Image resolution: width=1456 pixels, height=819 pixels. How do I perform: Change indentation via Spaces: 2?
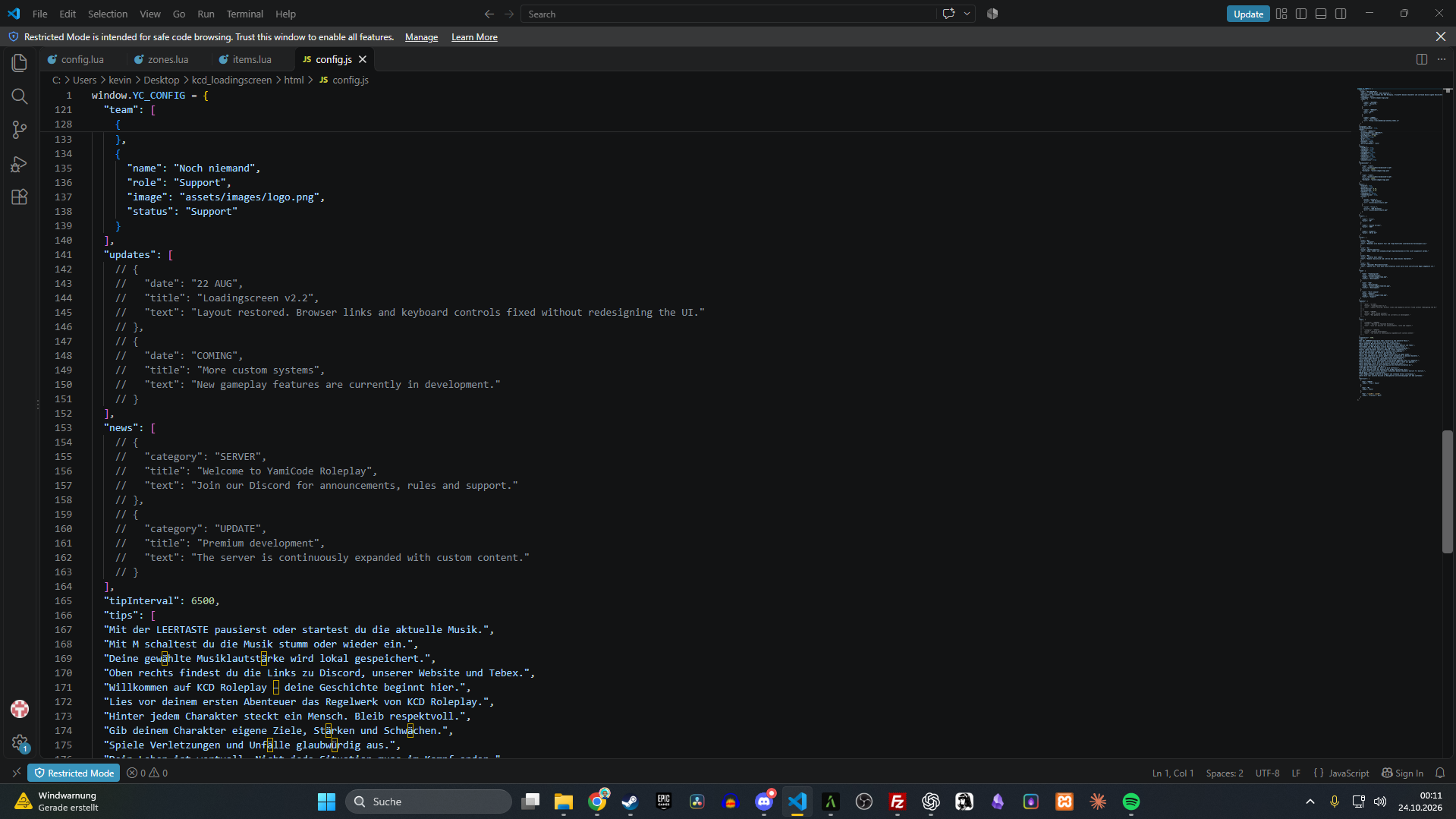click(x=1225, y=773)
